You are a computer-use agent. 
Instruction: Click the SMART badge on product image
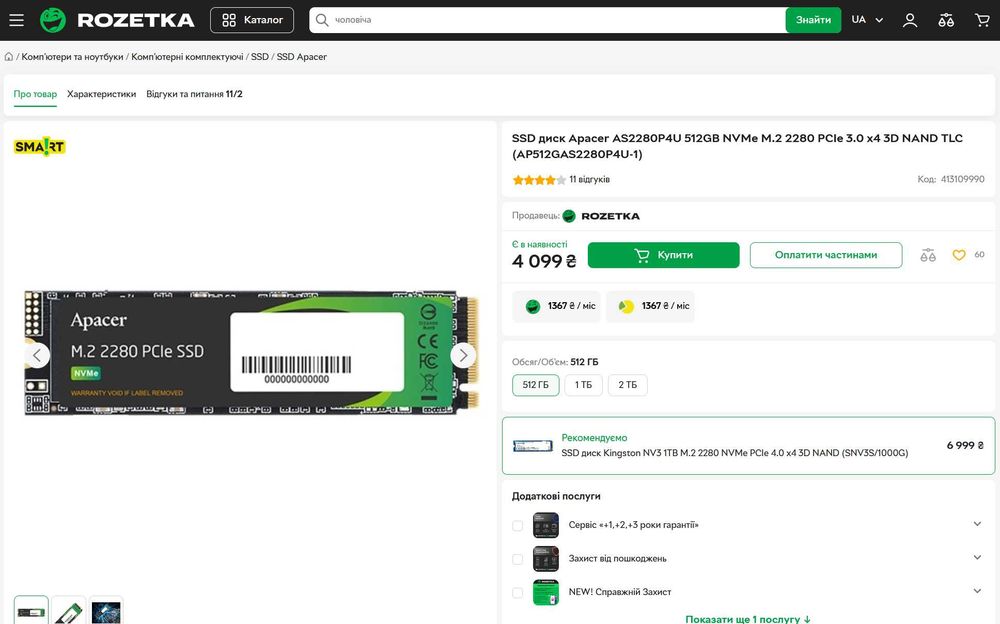(40, 147)
